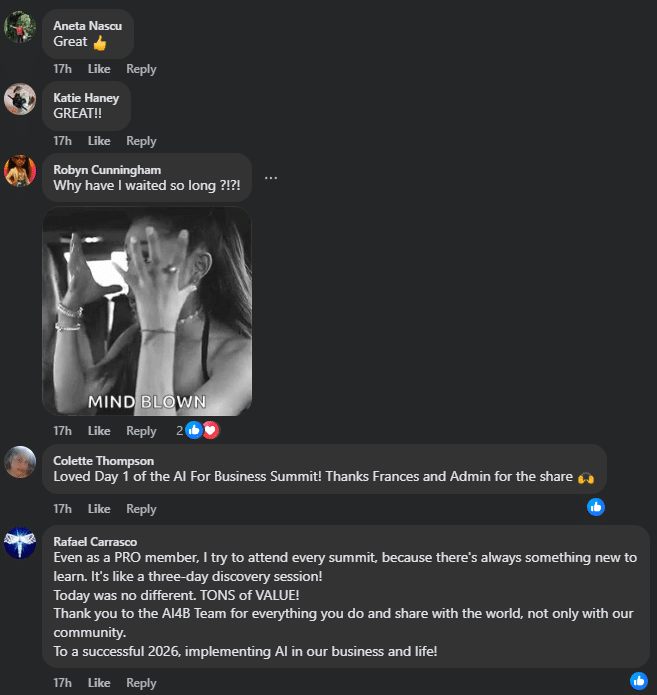Like Aneta Nascu's comment
Image resolution: width=657 pixels, height=695 pixels.
[99, 69]
